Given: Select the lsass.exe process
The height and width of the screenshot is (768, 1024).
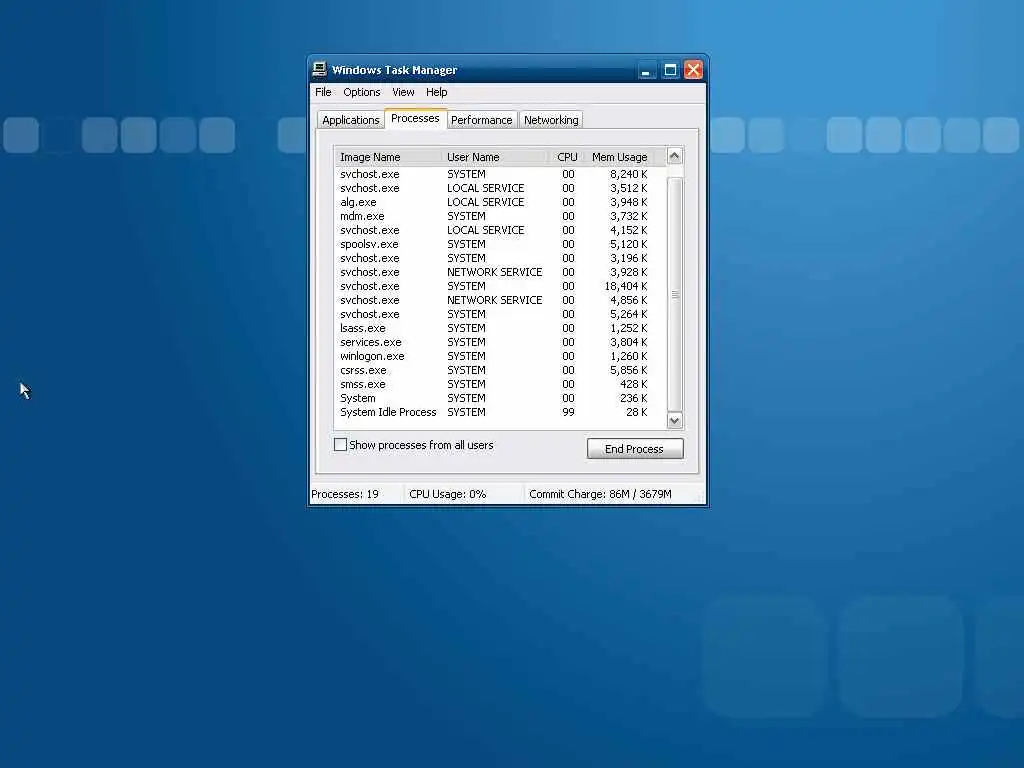Looking at the screenshot, I should pyautogui.click(x=494, y=328).
